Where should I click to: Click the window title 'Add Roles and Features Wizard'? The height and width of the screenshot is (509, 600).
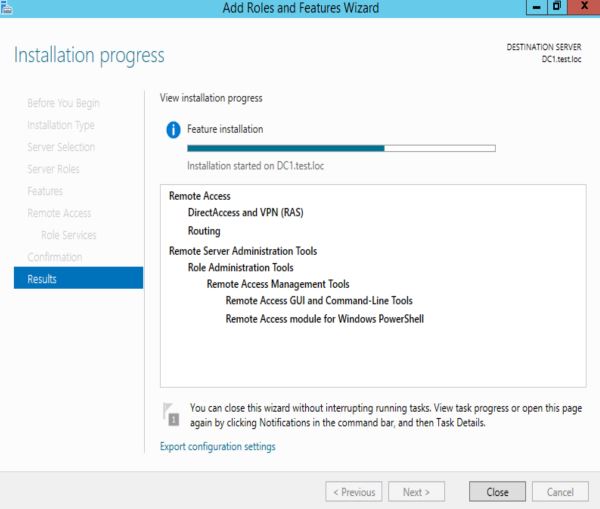[301, 8]
